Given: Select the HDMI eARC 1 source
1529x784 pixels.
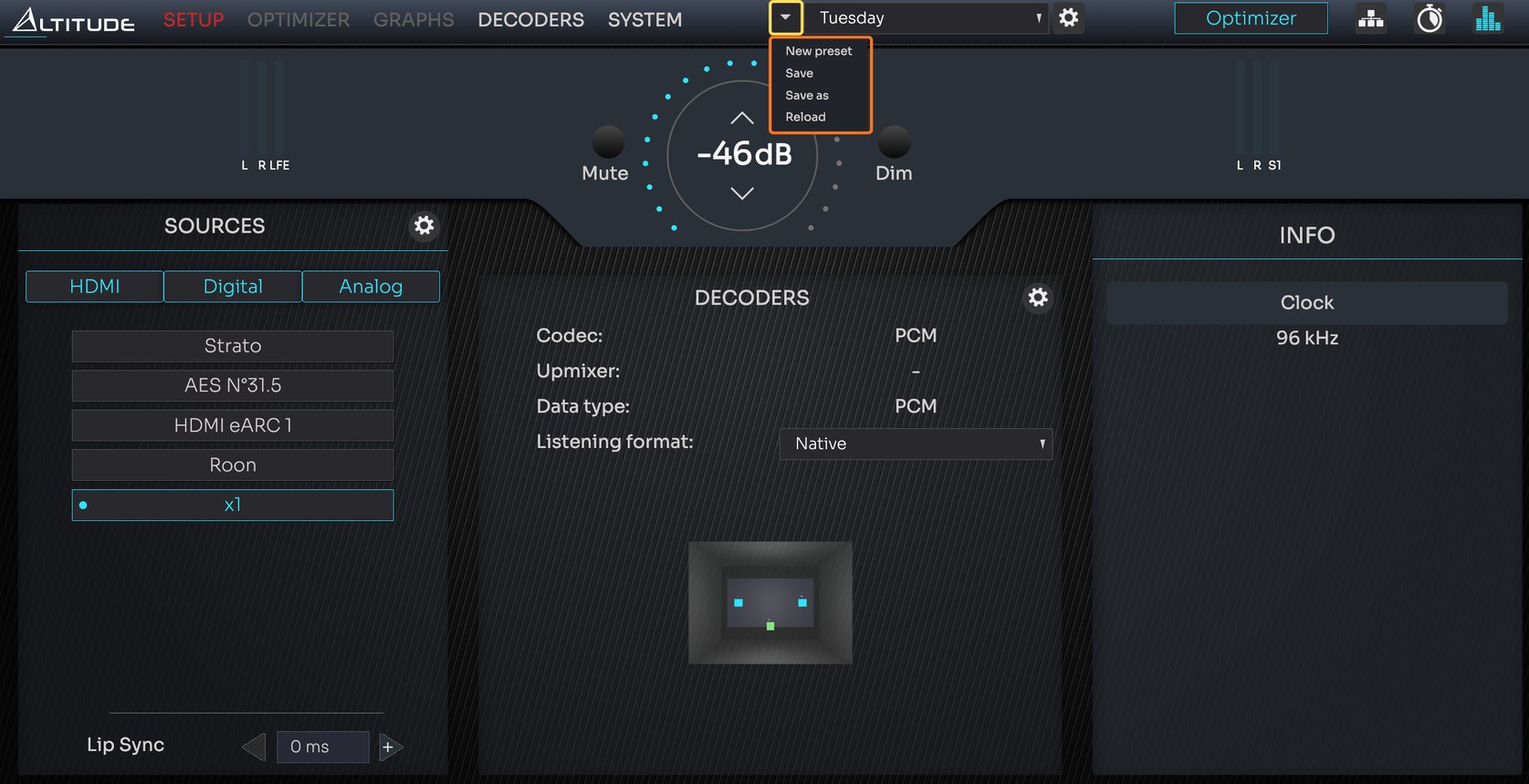Looking at the screenshot, I should [x=233, y=425].
